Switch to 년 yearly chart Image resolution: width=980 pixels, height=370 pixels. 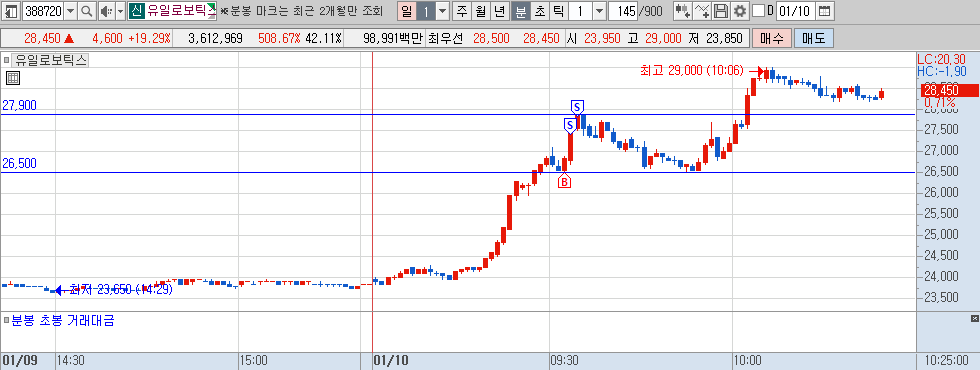coord(499,11)
